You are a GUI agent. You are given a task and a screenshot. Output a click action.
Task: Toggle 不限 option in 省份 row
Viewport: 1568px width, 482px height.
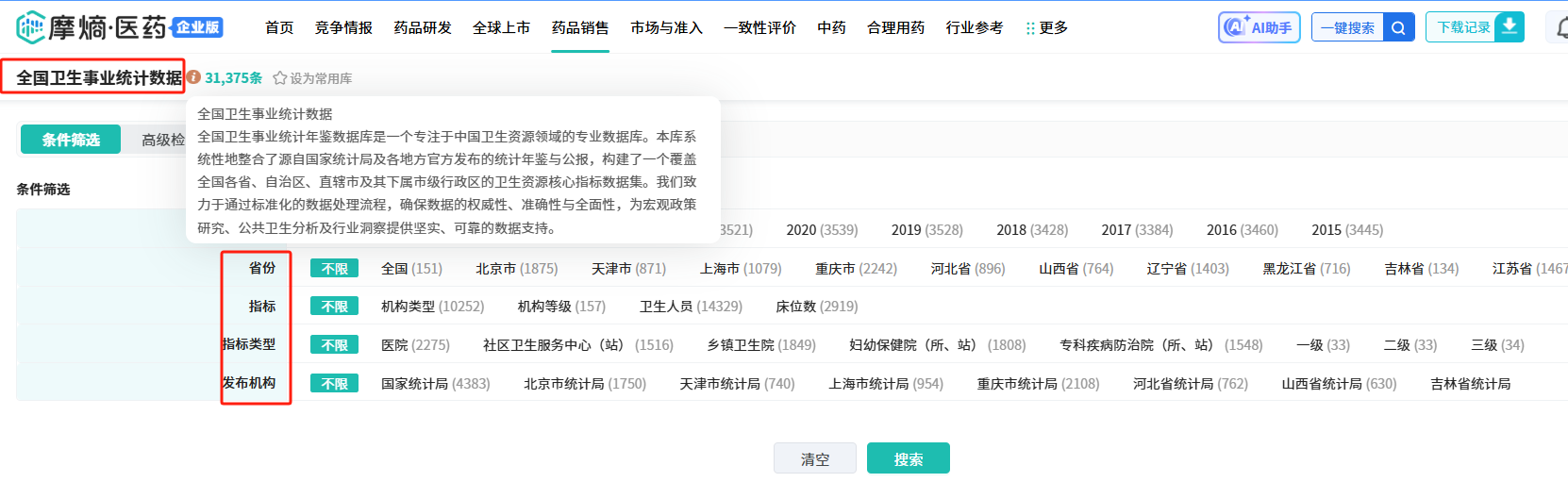click(334, 269)
